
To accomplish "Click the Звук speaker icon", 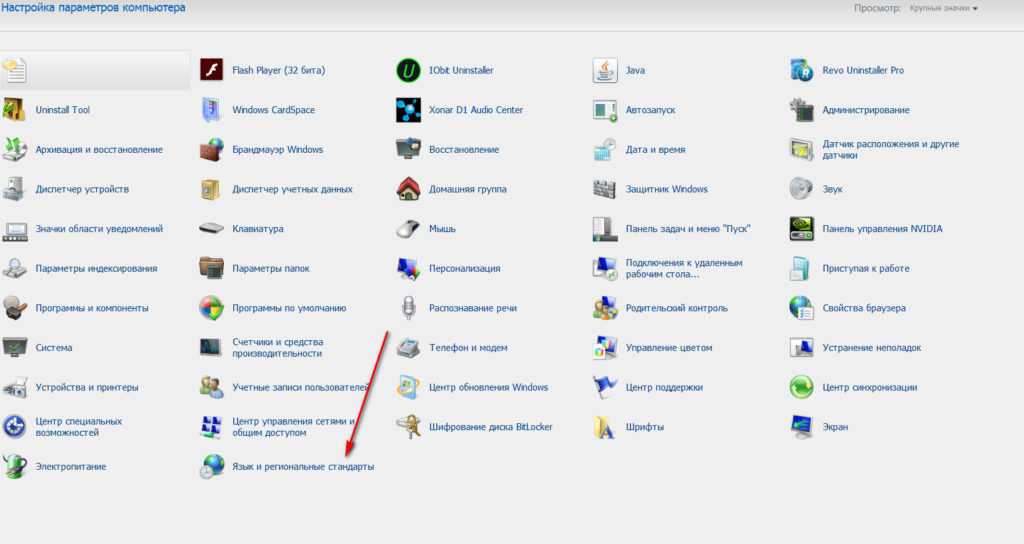I will [802, 189].
